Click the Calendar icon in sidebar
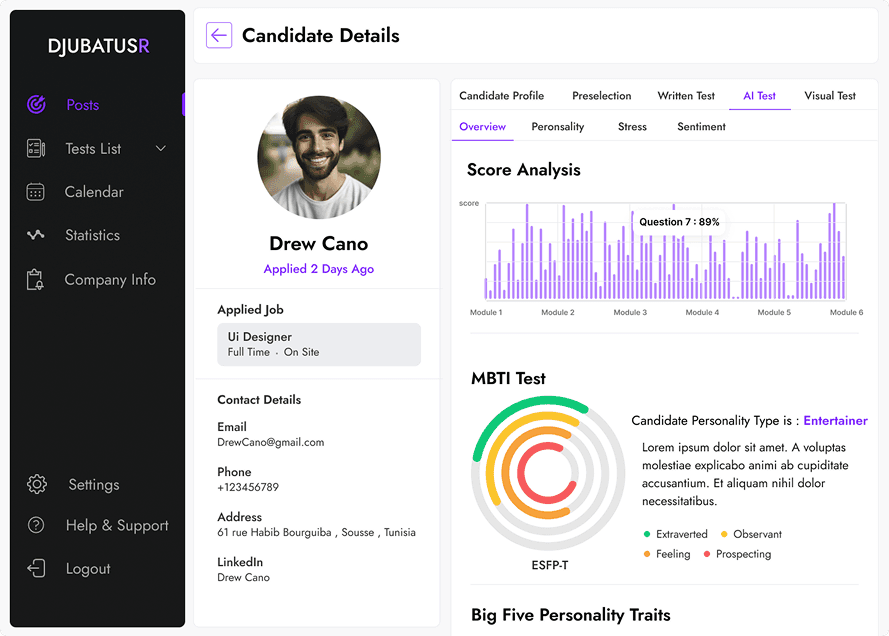Screen dimensions: 889x636 point(35,192)
